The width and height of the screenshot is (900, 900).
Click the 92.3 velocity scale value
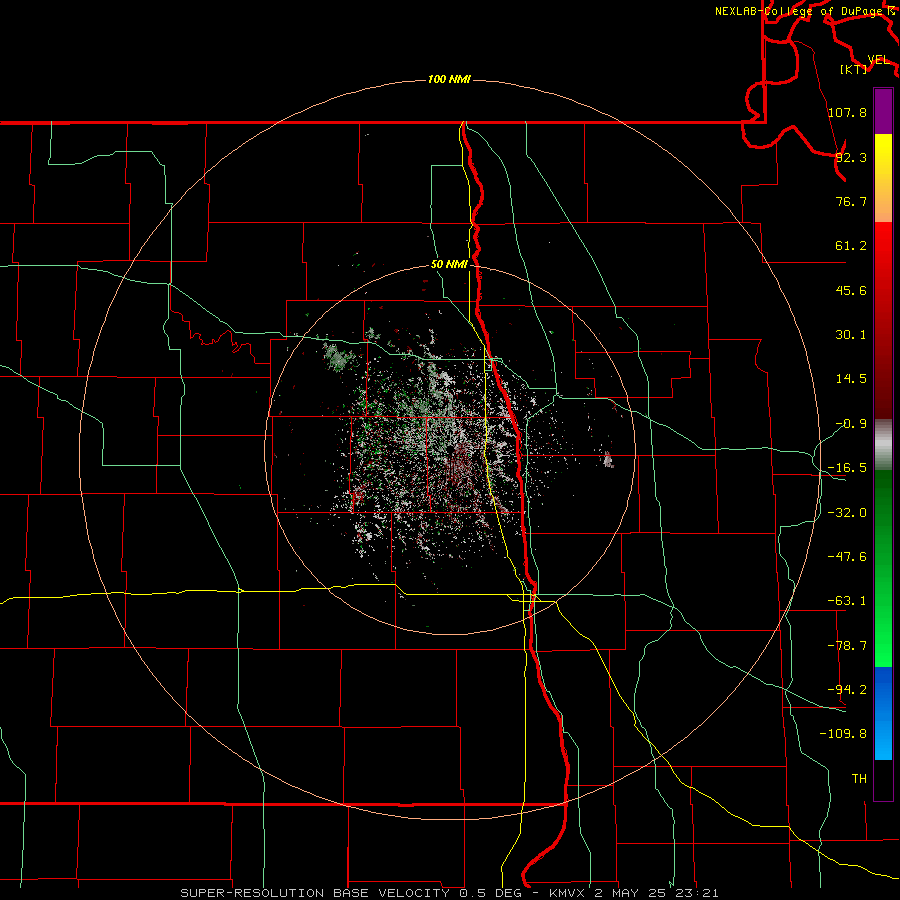point(851,157)
